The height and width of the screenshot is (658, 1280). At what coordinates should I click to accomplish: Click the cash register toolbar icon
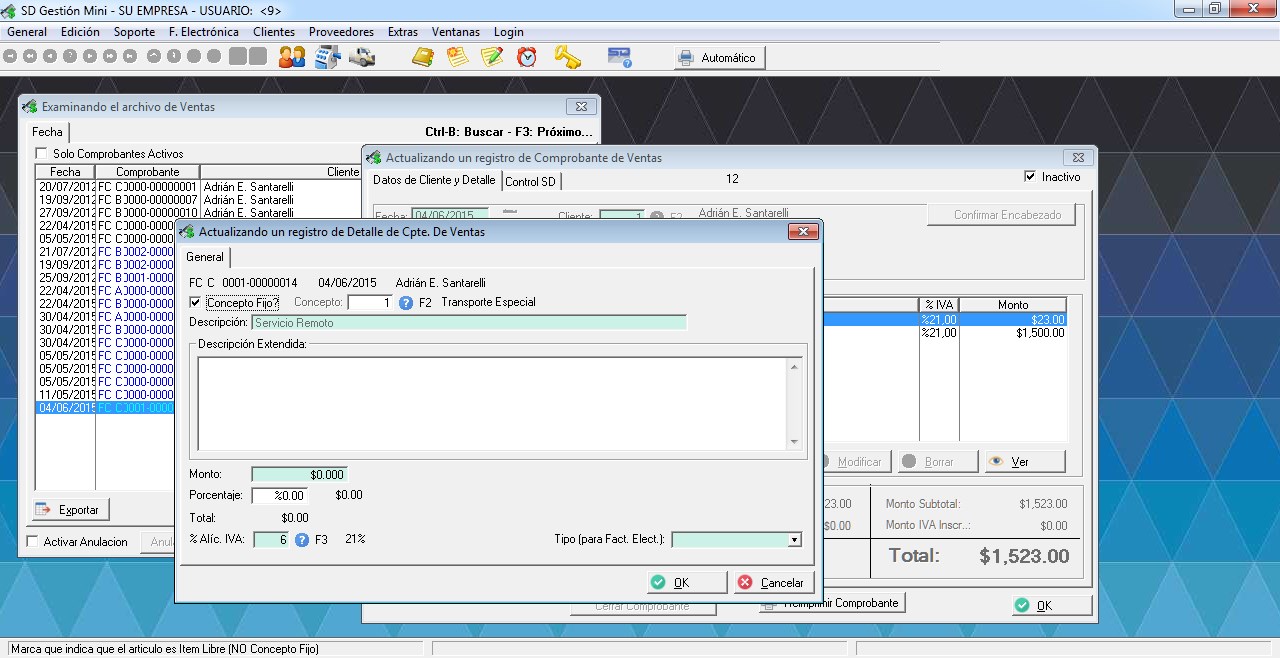(327, 57)
